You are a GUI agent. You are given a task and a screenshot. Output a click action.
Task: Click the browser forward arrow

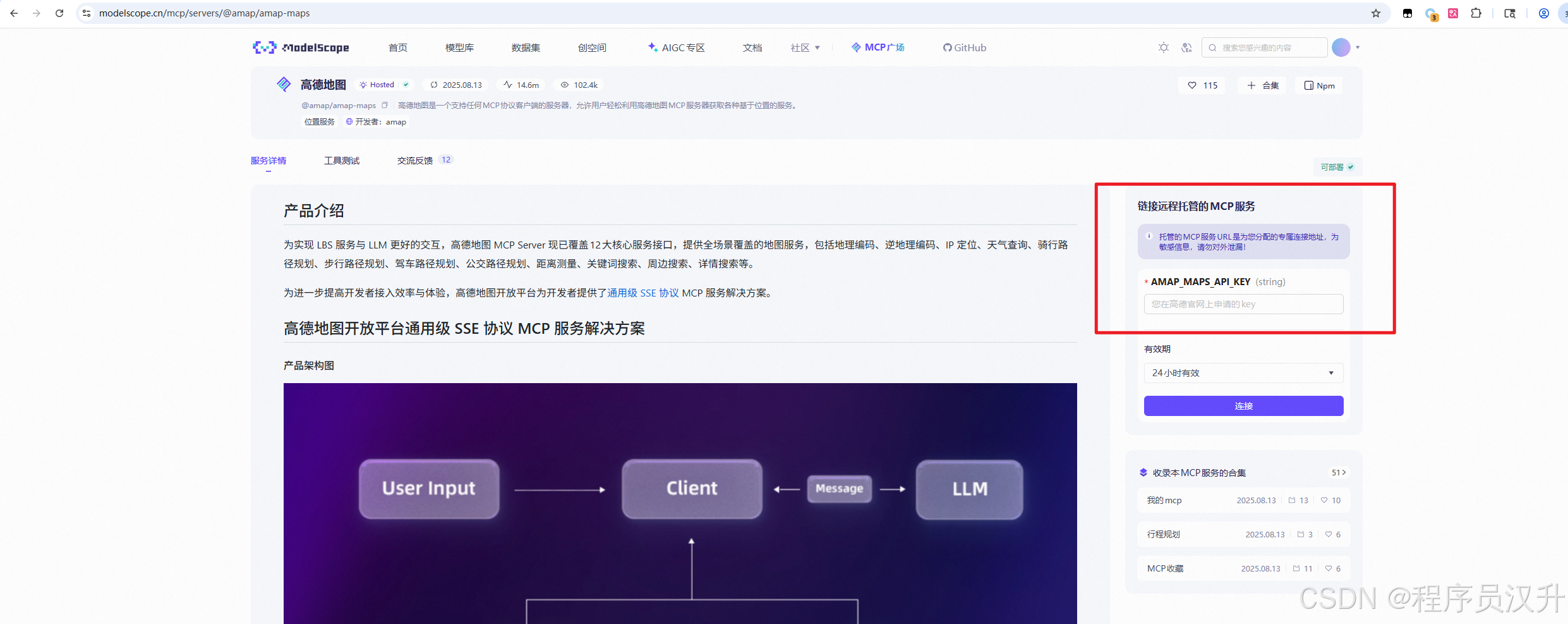(37, 13)
